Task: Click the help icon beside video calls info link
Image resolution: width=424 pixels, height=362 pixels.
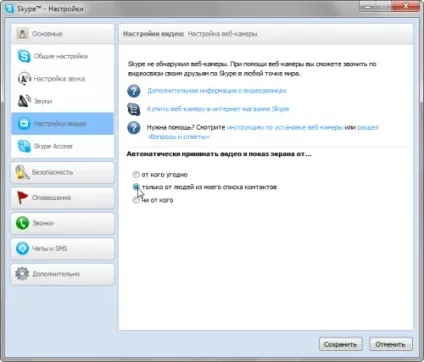Action: (x=134, y=91)
